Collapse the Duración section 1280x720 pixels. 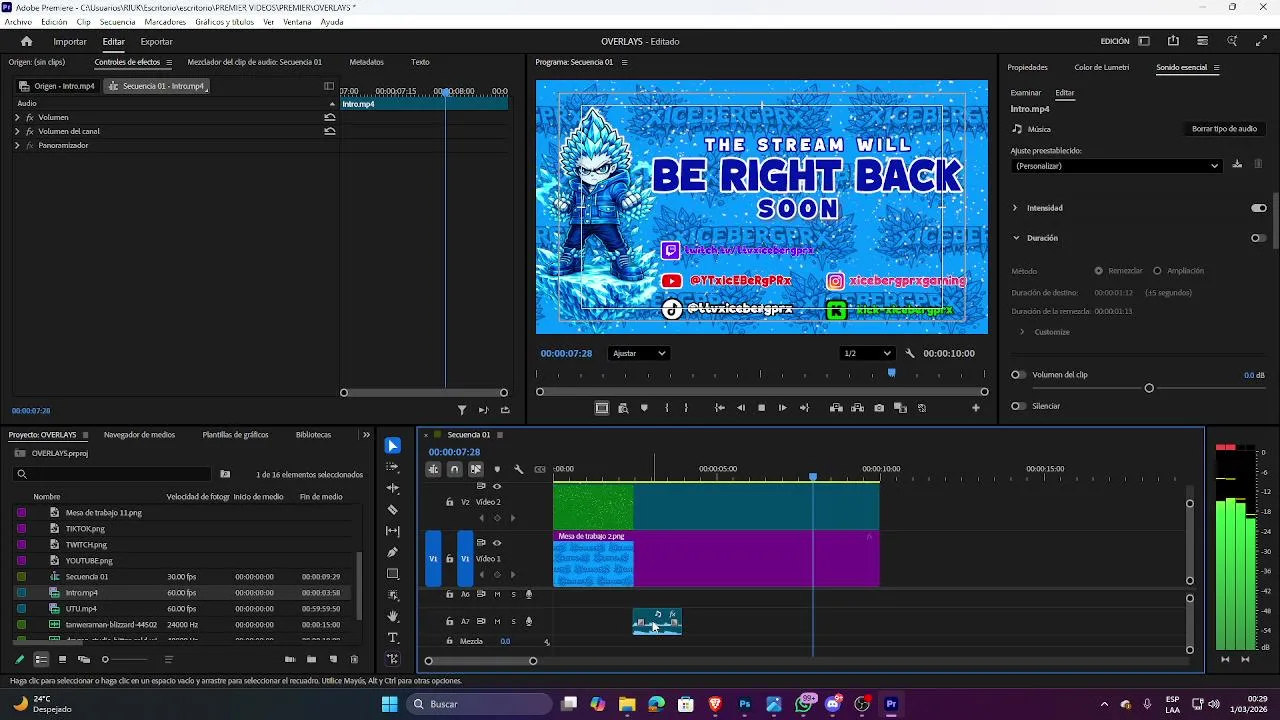pyautogui.click(x=1016, y=238)
